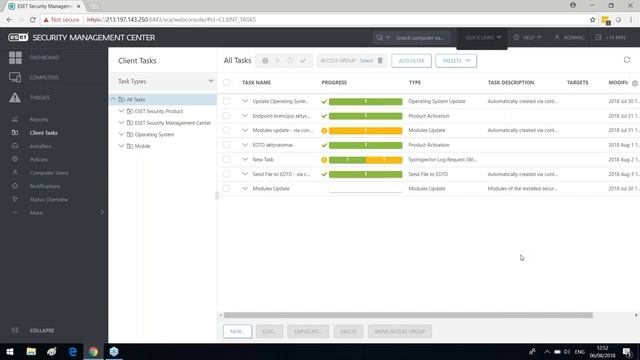640x360 pixels.
Task: Open Windows Start menu
Action: tap(10, 351)
